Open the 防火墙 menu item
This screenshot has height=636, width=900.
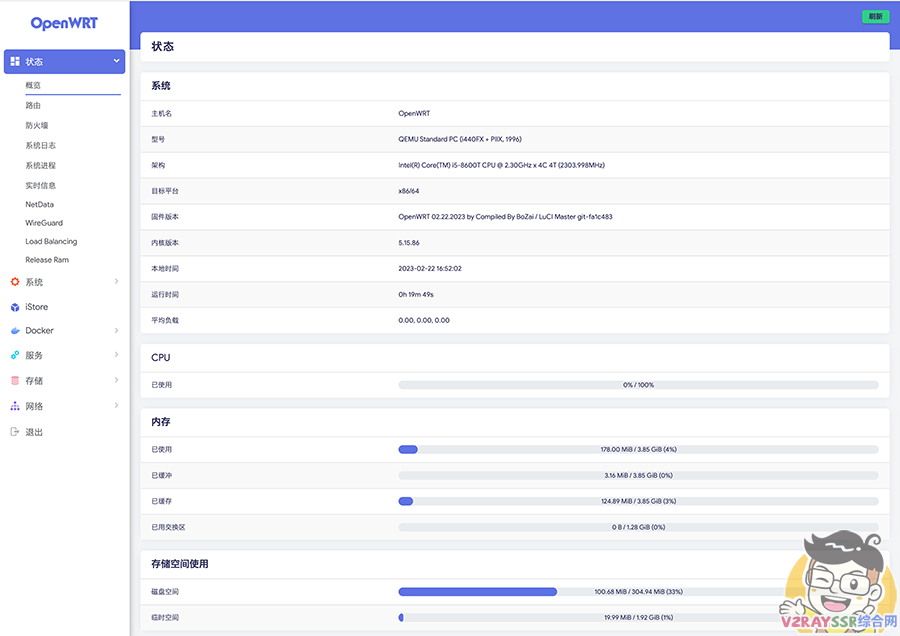[x=40, y=127]
